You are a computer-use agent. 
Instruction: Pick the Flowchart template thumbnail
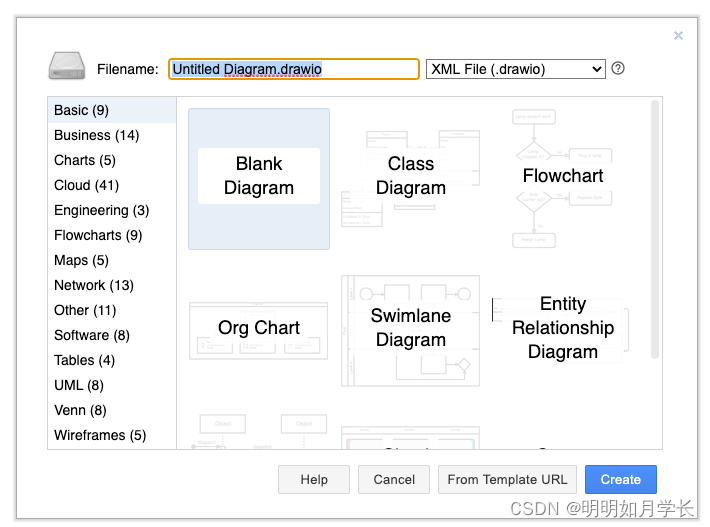[x=563, y=177]
